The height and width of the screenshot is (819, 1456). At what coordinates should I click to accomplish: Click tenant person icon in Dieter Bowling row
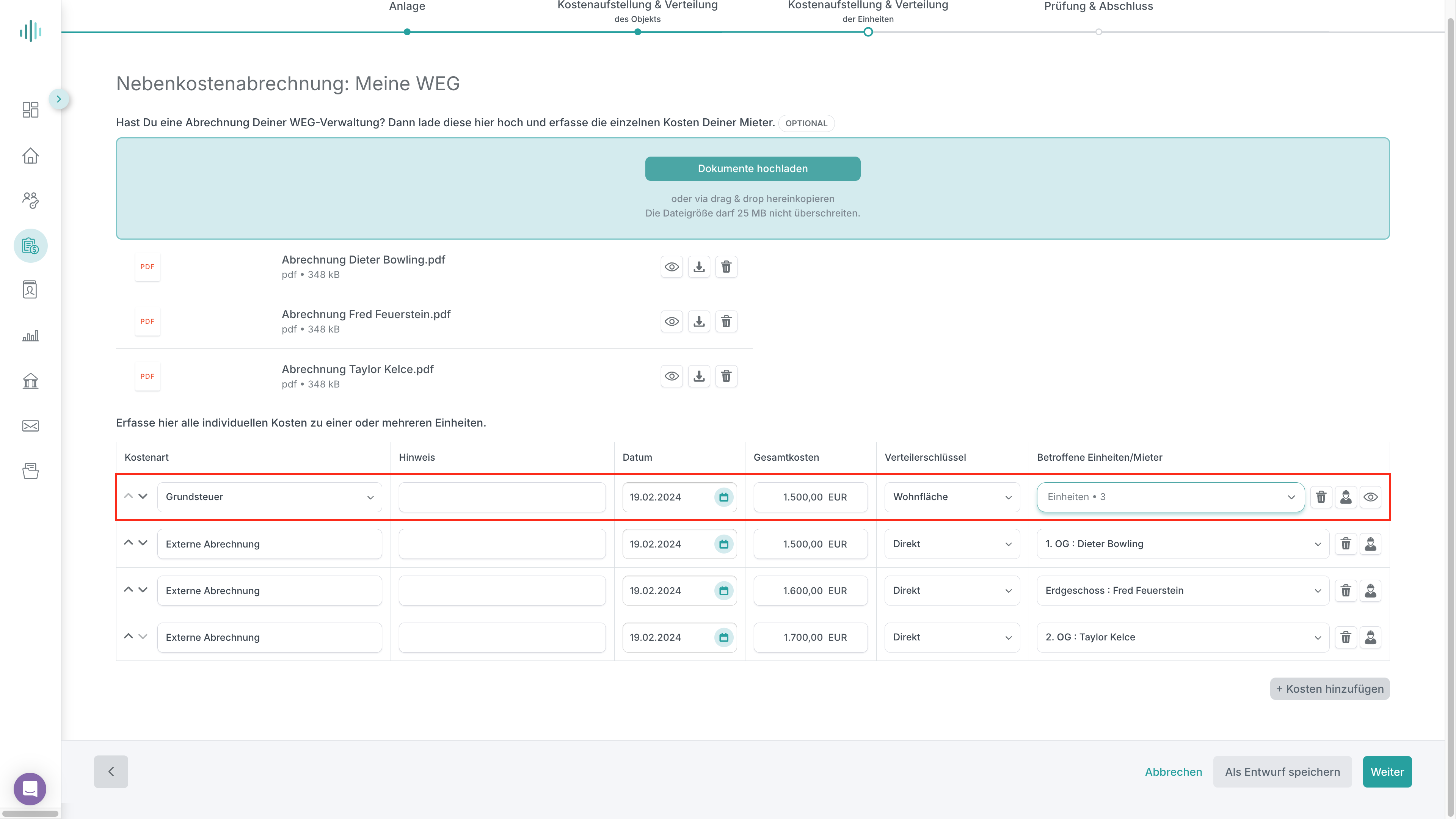[x=1371, y=544]
